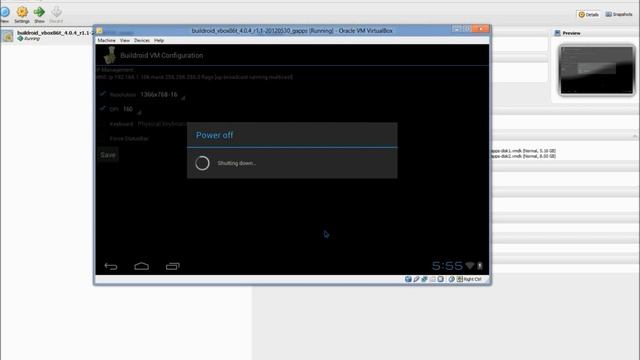Click the VM window title bar icon
Image resolution: width=640 pixels, height=360 pixels.
coord(99,31)
